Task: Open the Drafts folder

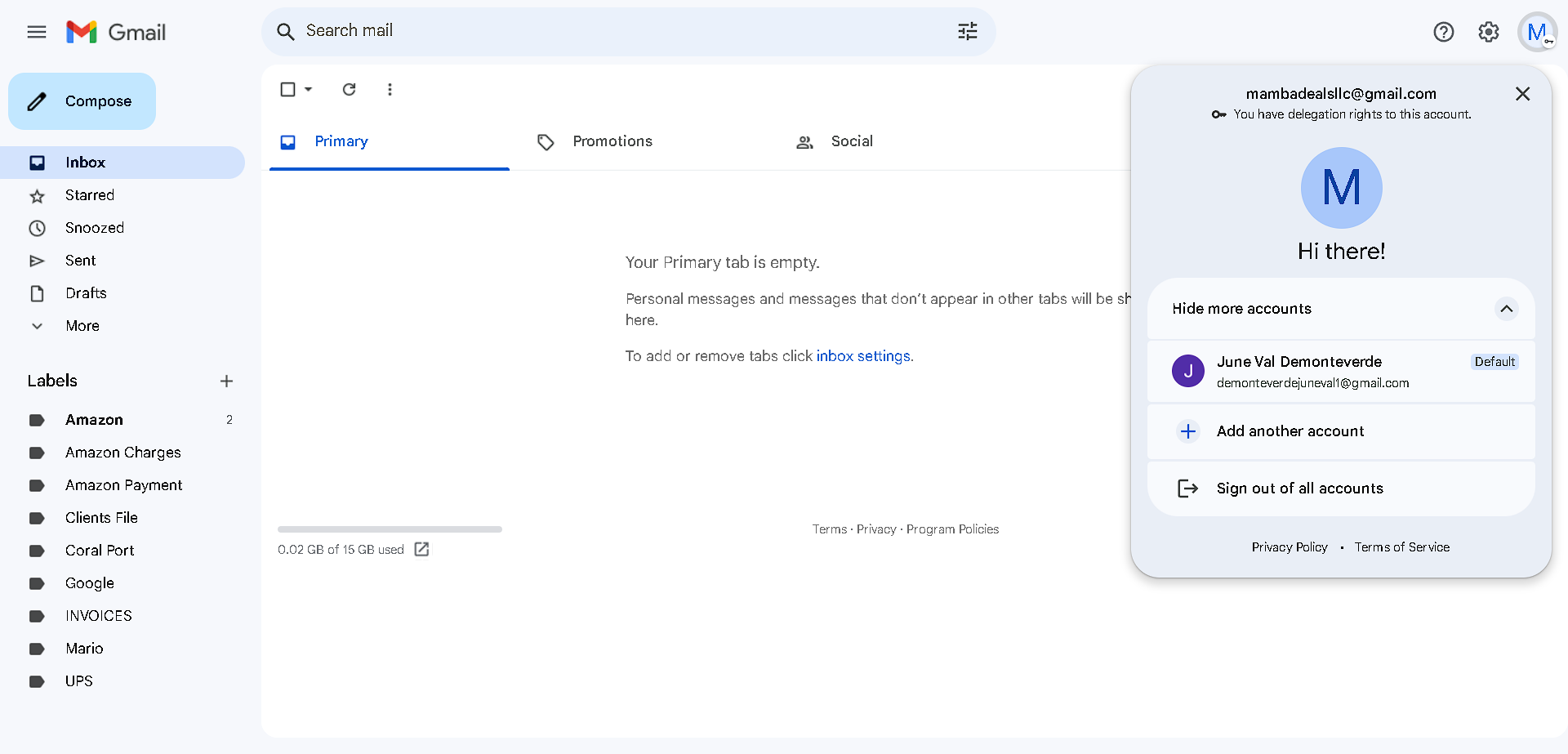Action: [x=122, y=293]
